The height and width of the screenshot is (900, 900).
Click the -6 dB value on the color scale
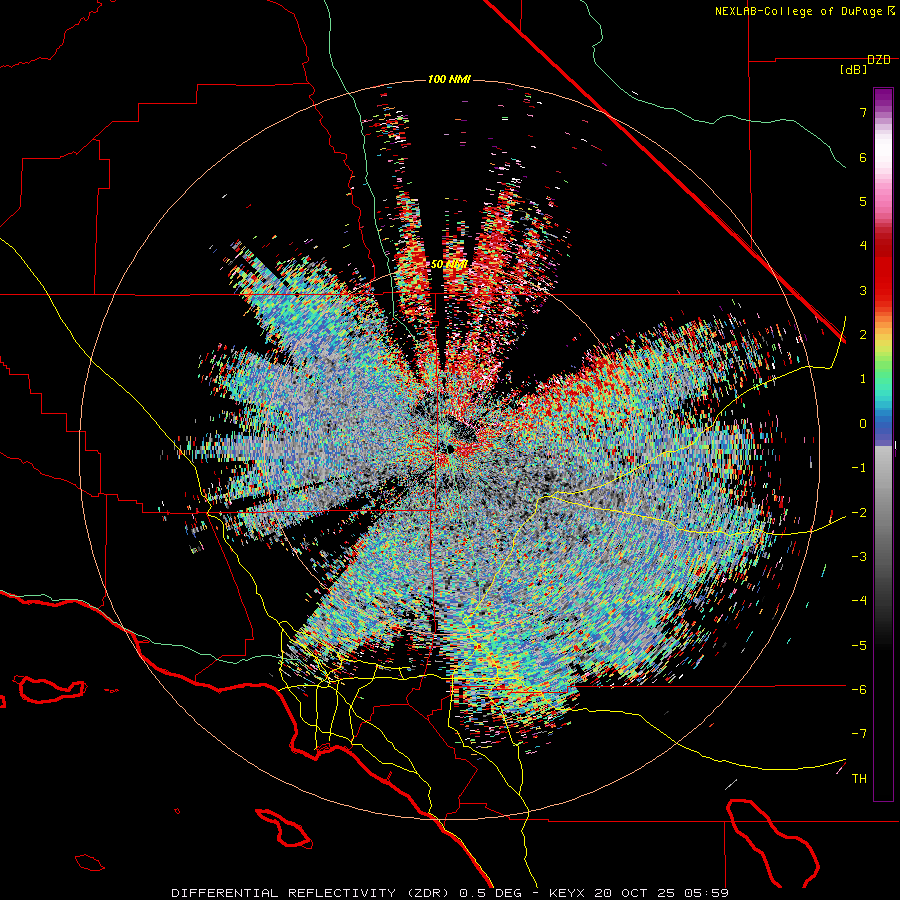point(859,690)
